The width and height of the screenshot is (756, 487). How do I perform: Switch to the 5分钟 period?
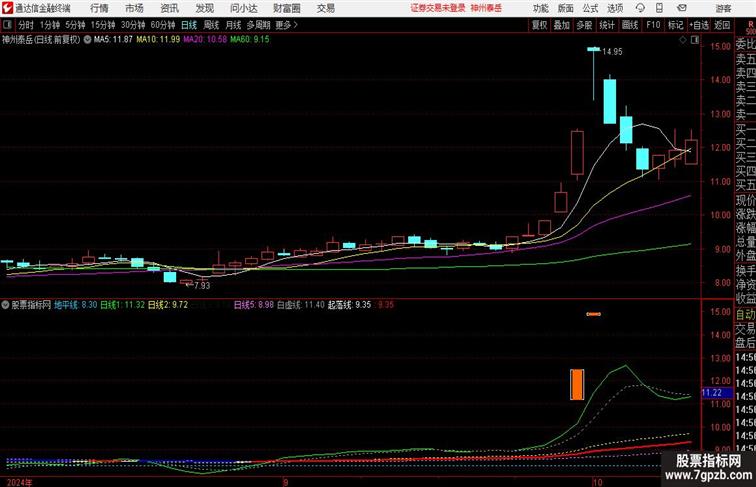pos(75,25)
